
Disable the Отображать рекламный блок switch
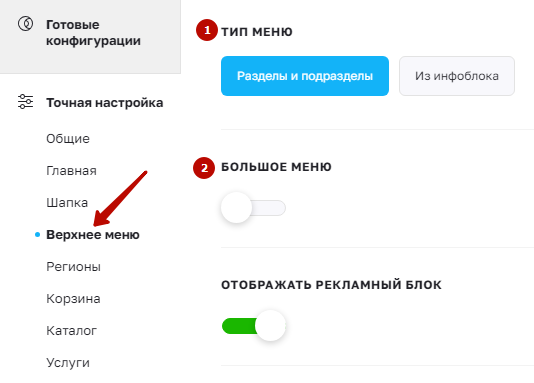point(254,326)
